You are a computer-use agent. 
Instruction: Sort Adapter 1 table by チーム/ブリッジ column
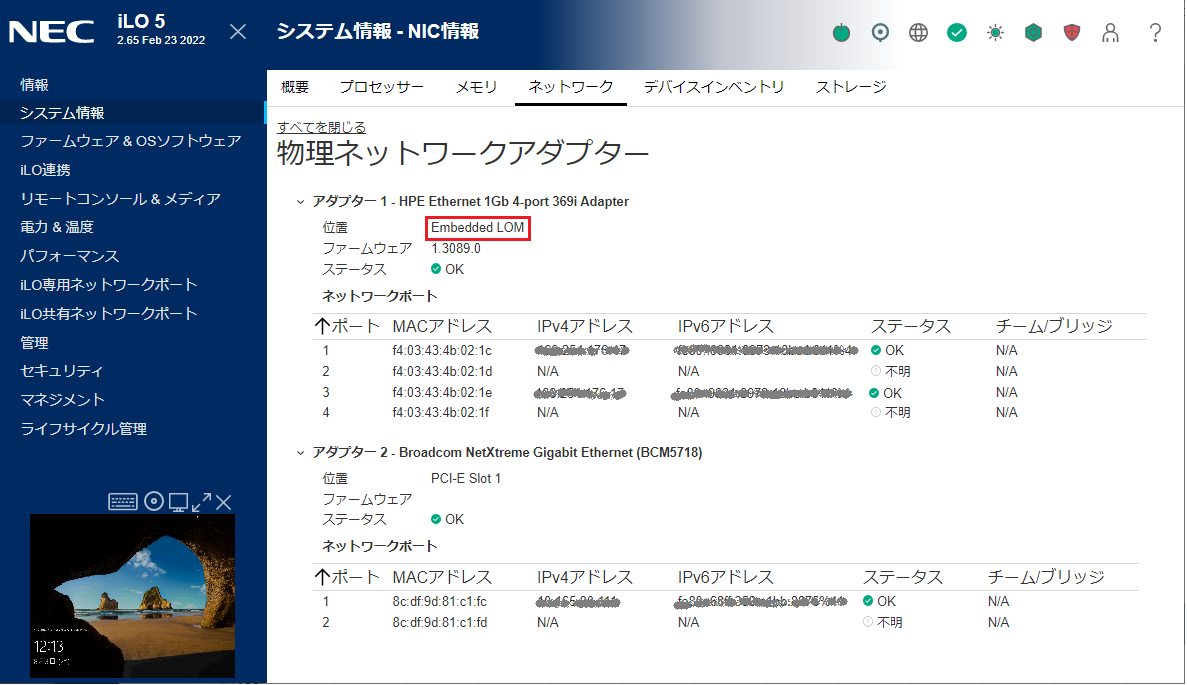coord(1054,326)
